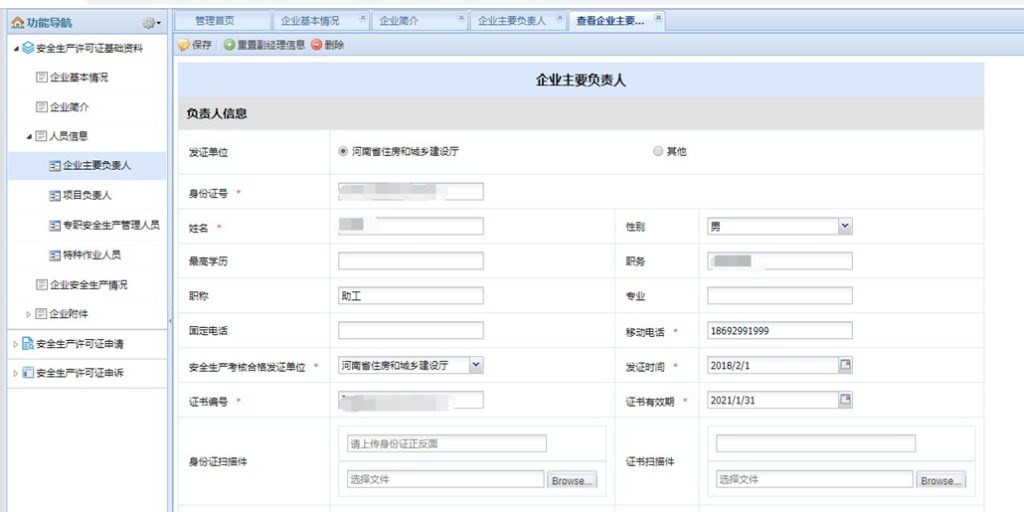Click the red 删除 delete icon
The width and height of the screenshot is (1024, 512).
(327, 45)
